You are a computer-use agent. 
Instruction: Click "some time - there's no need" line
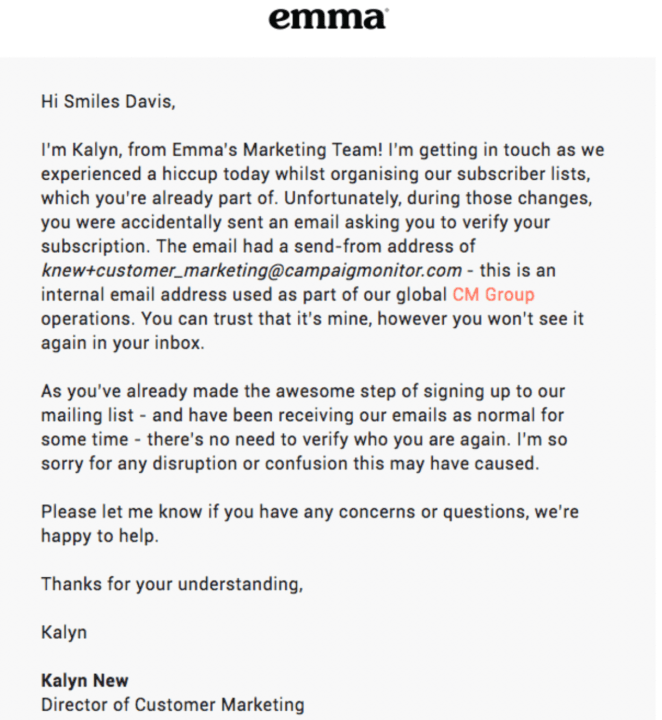point(304,440)
